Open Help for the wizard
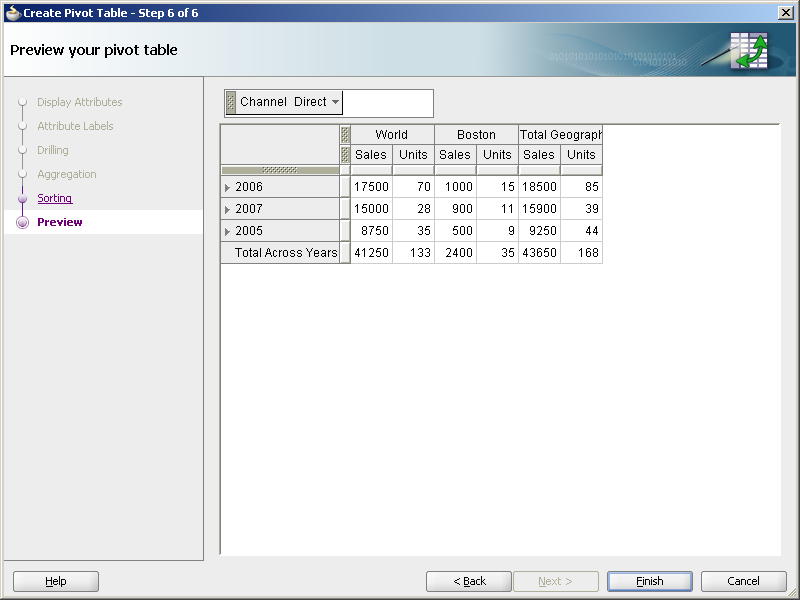800x600 pixels. pos(55,581)
